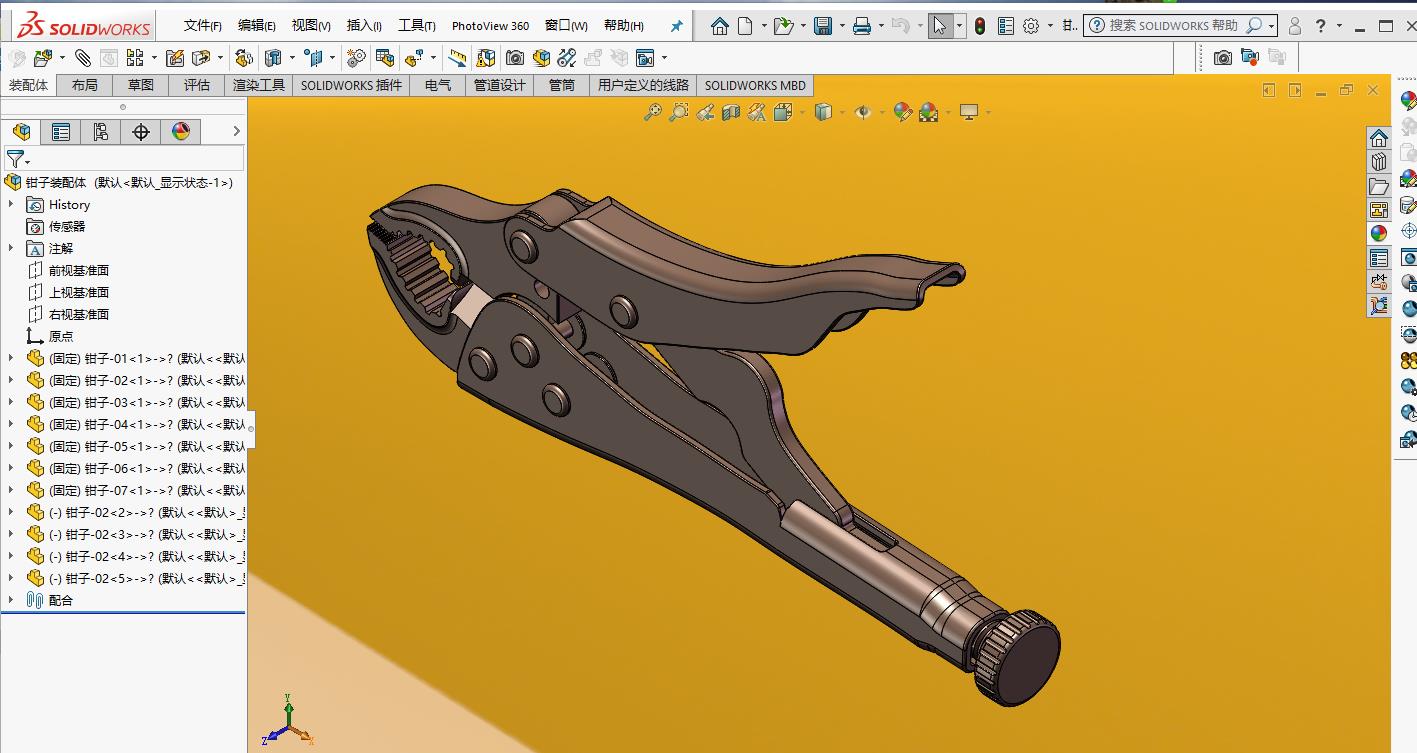This screenshot has width=1417, height=753.
Task: Click the Section View icon
Action: pyautogui.click(x=731, y=112)
